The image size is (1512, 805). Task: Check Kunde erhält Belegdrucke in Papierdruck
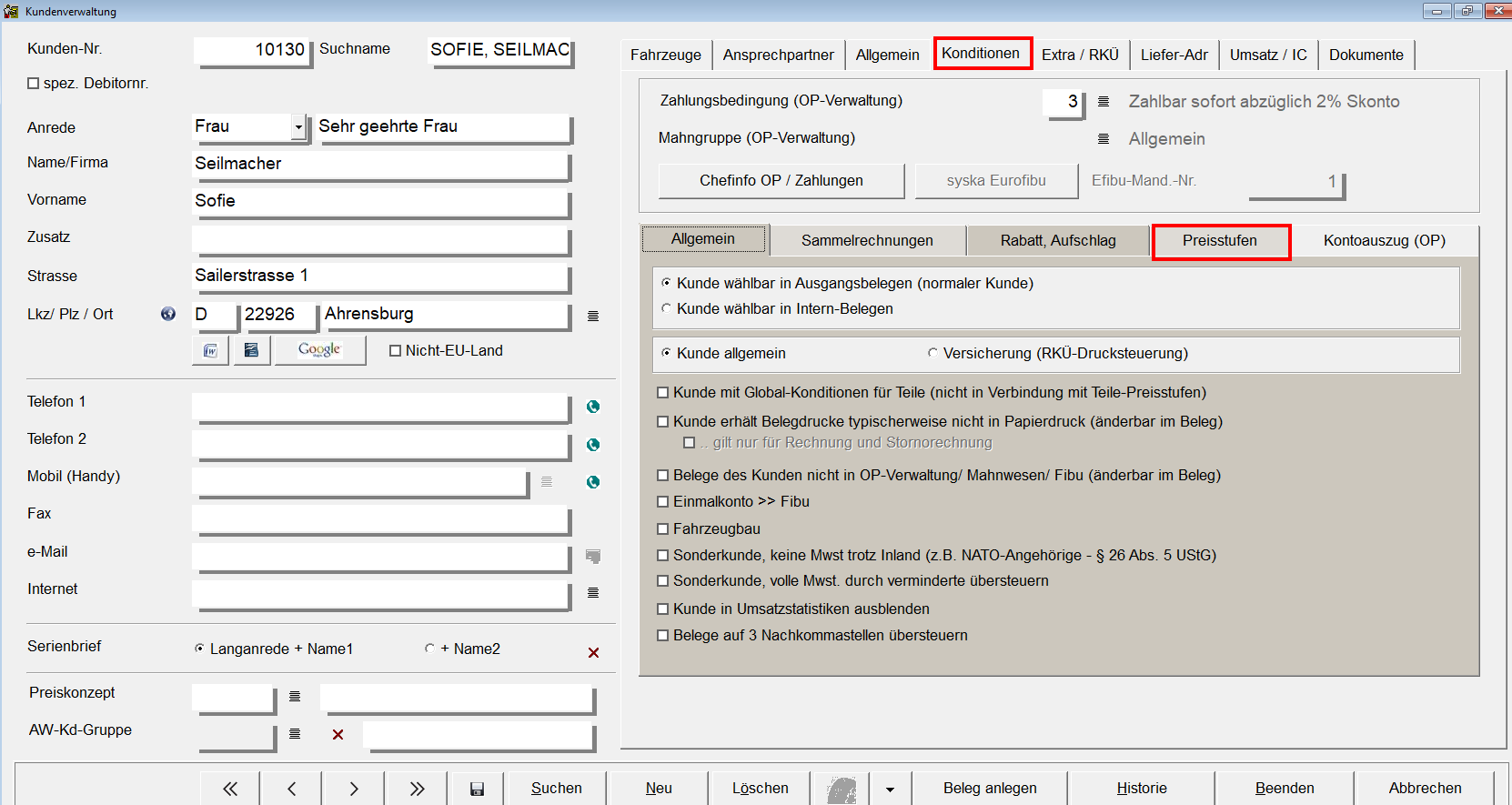pos(663,422)
